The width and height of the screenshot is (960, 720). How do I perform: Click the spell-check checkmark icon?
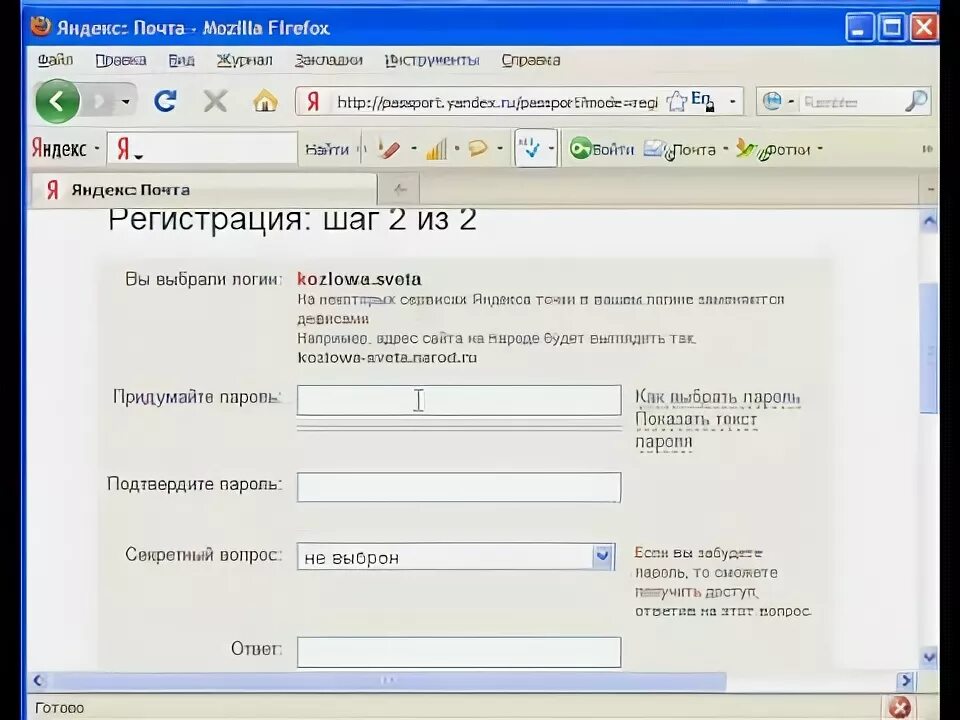click(529, 148)
